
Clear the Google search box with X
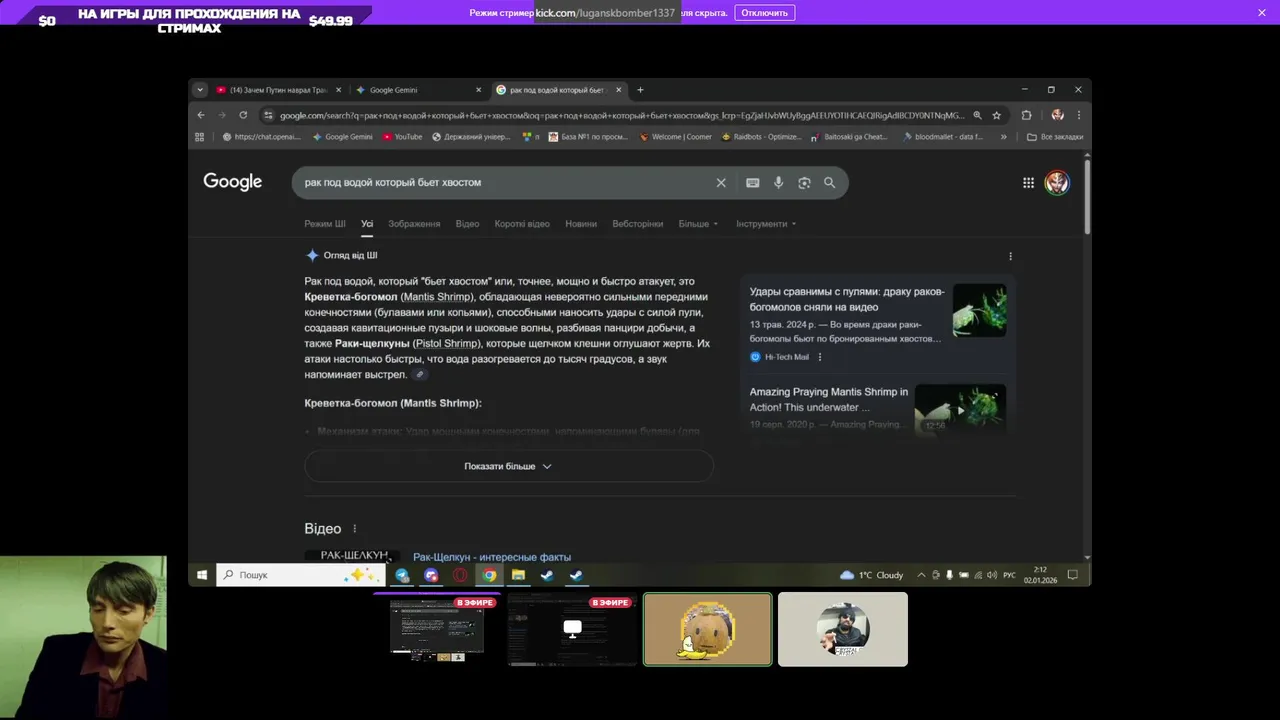(x=721, y=183)
